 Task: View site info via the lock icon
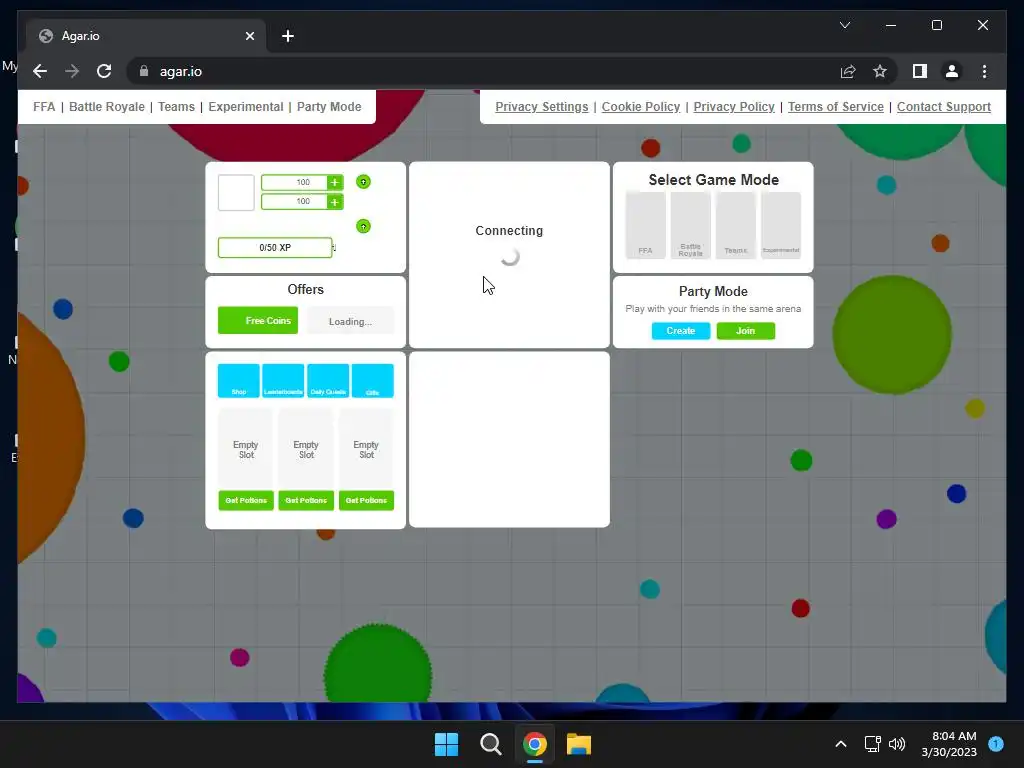(x=144, y=71)
